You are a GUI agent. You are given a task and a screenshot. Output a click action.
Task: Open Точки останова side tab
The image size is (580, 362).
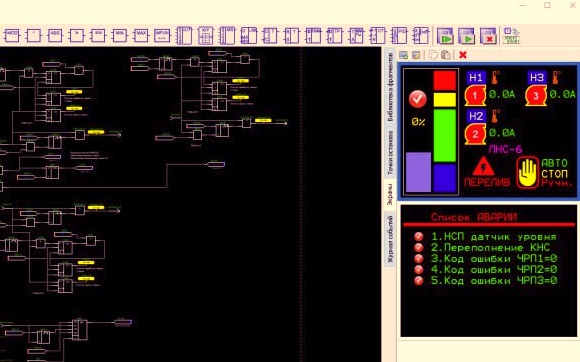coord(390,152)
